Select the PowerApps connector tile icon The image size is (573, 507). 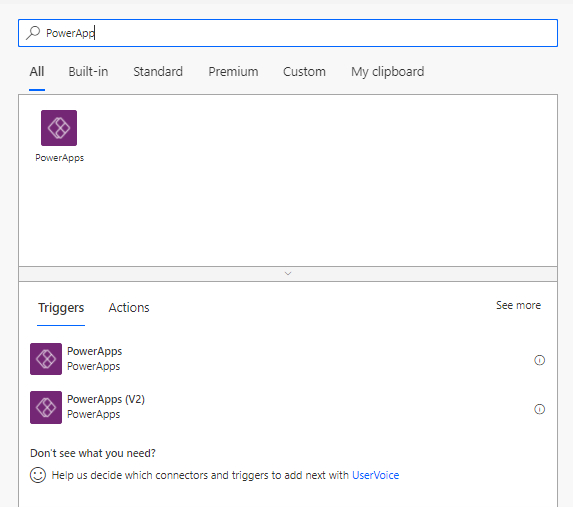tap(59, 128)
